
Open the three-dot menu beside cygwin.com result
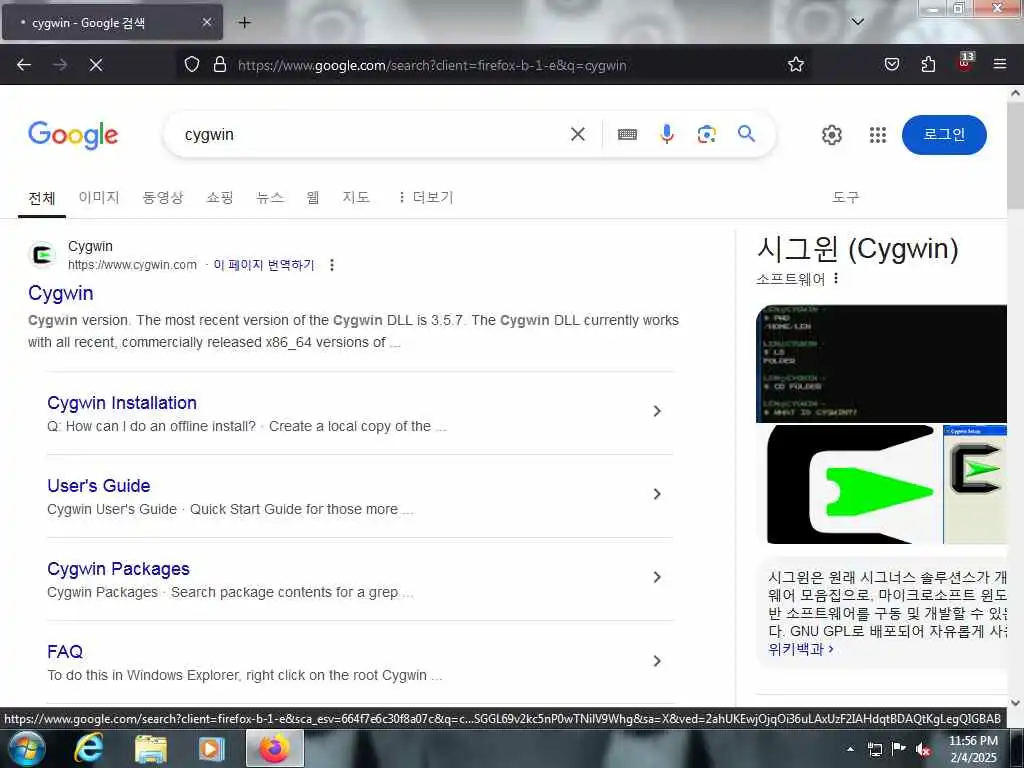tap(332, 265)
